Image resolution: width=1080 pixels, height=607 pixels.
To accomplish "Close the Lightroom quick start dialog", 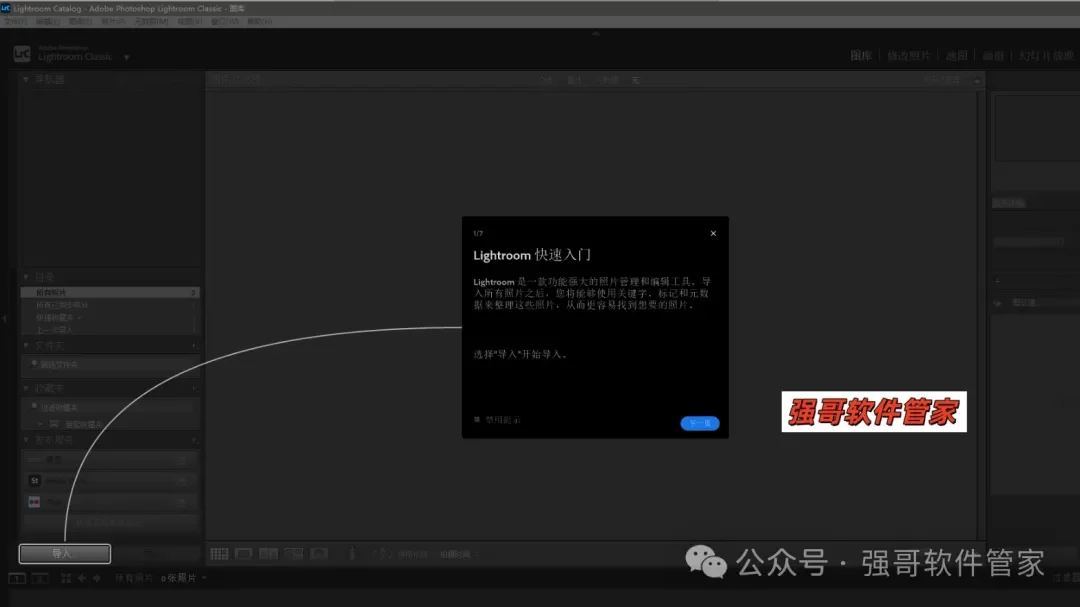I will [713, 234].
